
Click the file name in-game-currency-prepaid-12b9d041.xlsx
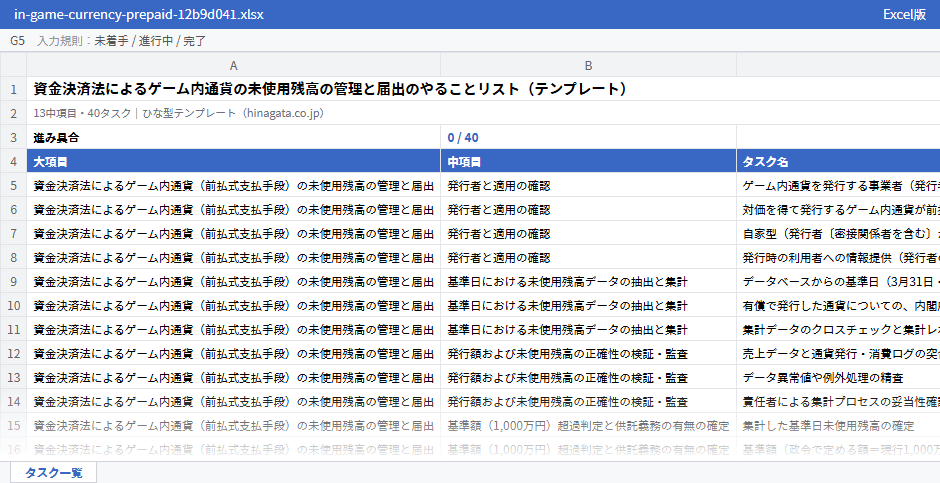pos(138,14)
